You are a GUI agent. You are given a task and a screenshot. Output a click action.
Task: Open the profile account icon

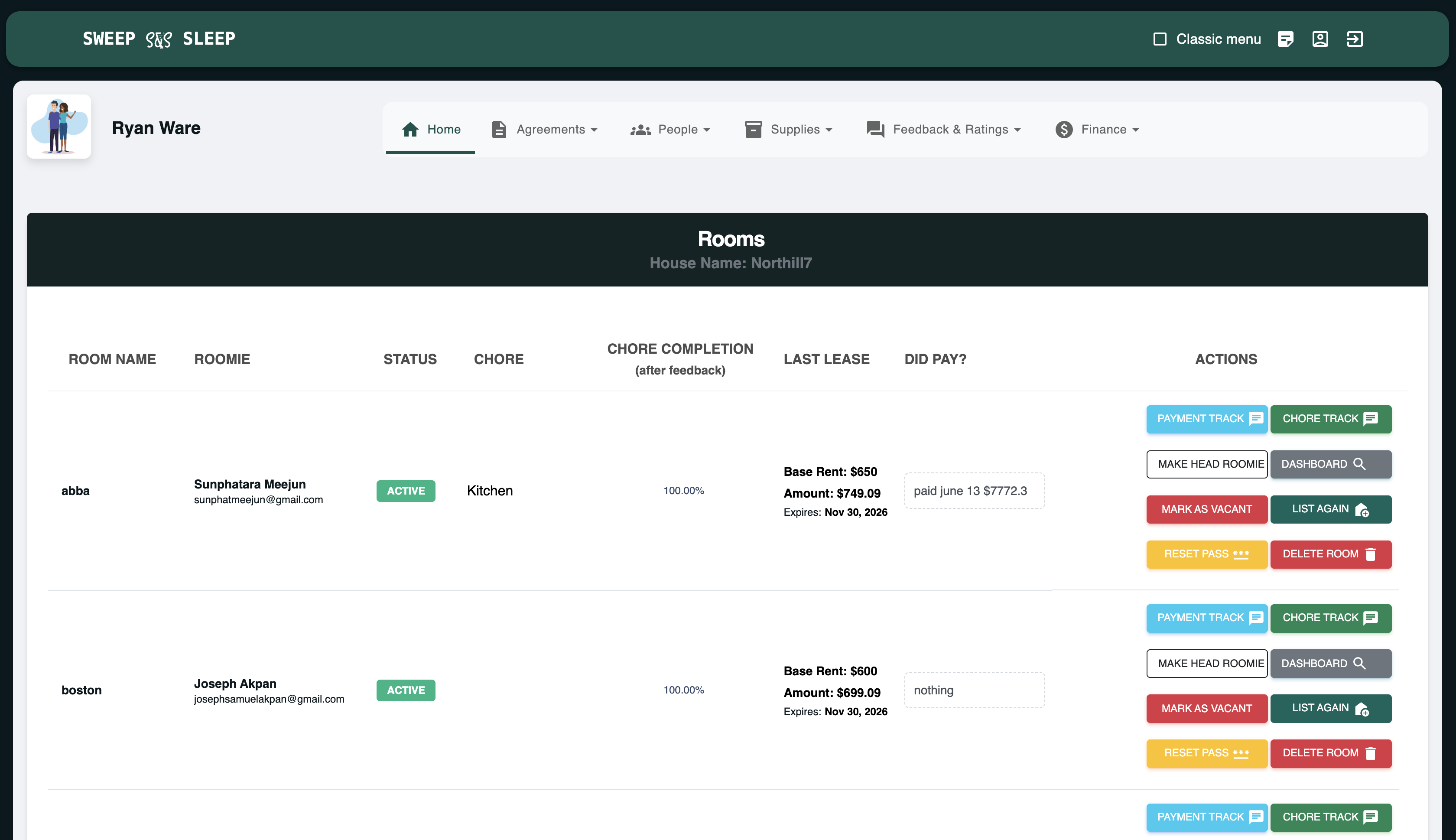1320,39
